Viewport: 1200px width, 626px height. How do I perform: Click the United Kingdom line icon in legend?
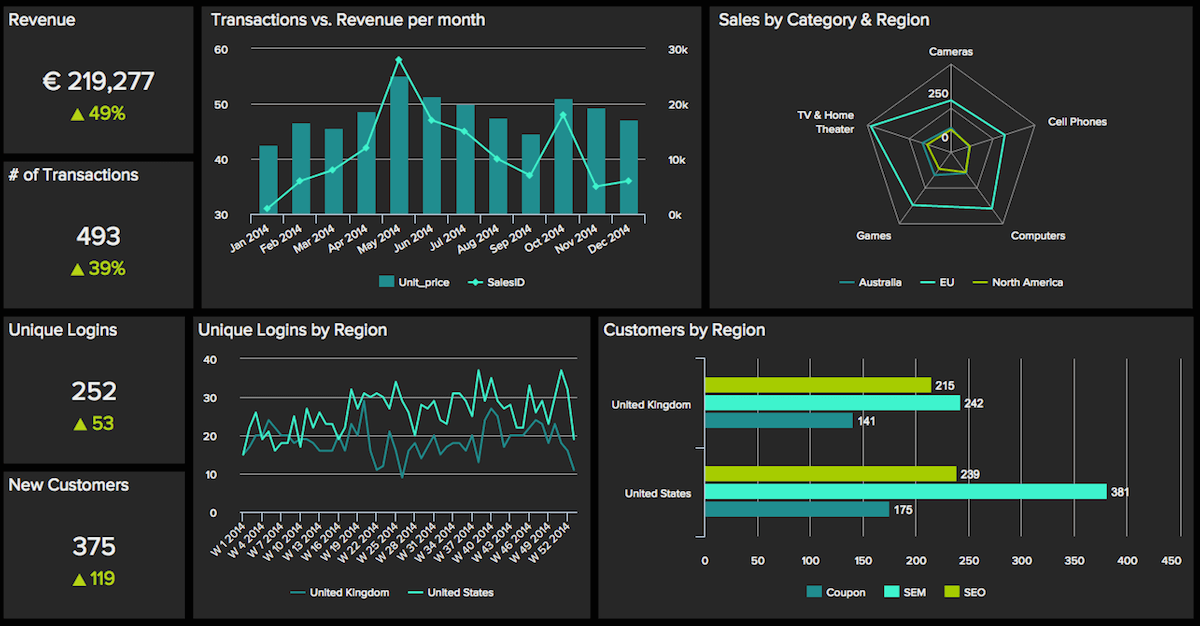pos(297,592)
